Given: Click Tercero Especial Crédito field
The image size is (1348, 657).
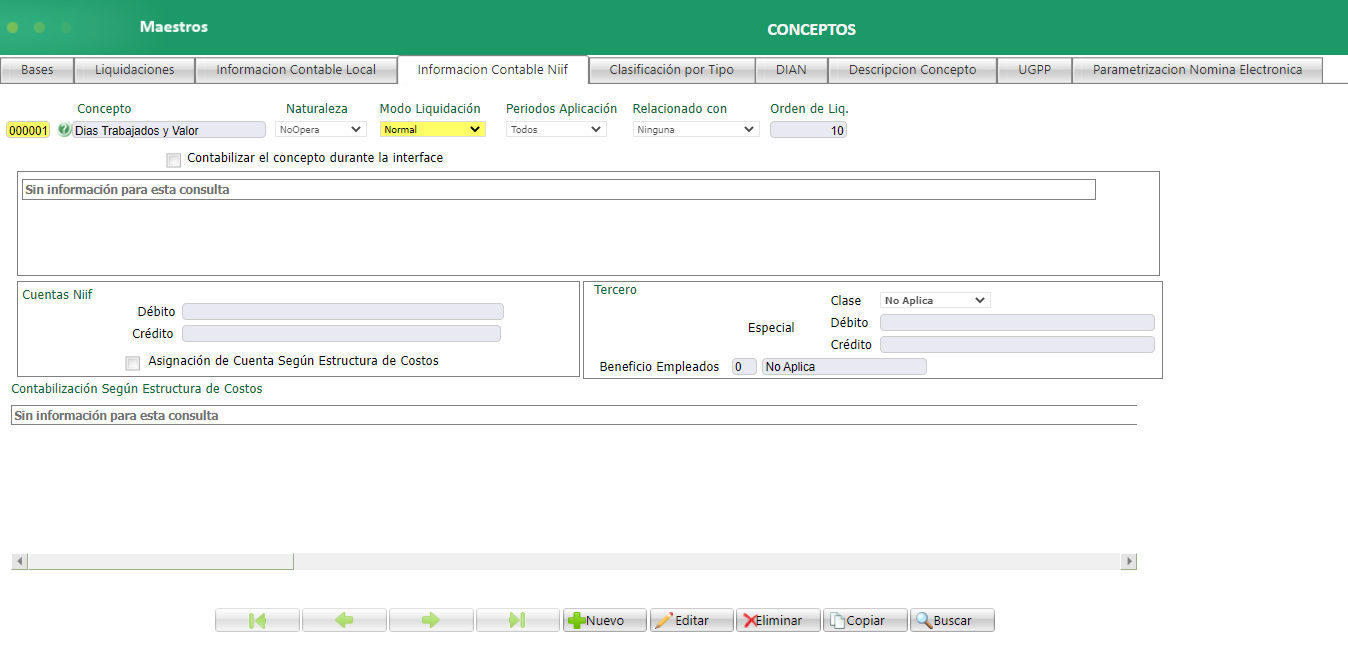Looking at the screenshot, I should (1017, 345).
